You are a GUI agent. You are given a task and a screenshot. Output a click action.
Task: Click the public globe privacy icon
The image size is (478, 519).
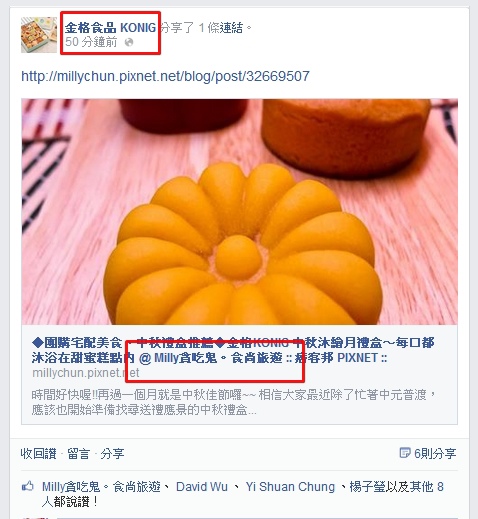coord(129,42)
